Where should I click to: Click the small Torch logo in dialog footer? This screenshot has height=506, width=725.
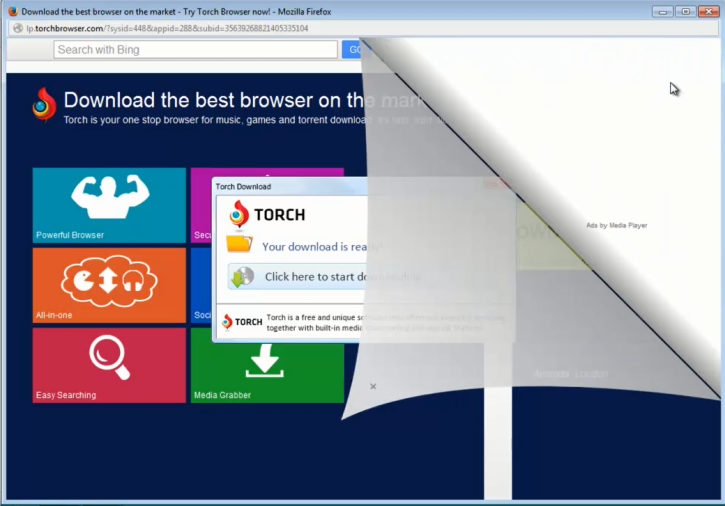point(242,322)
